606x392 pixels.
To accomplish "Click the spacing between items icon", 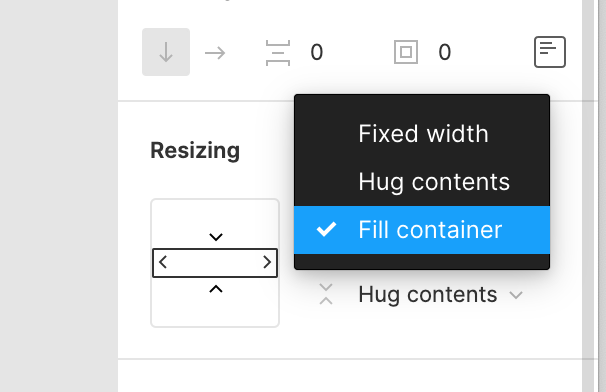I will (277, 53).
